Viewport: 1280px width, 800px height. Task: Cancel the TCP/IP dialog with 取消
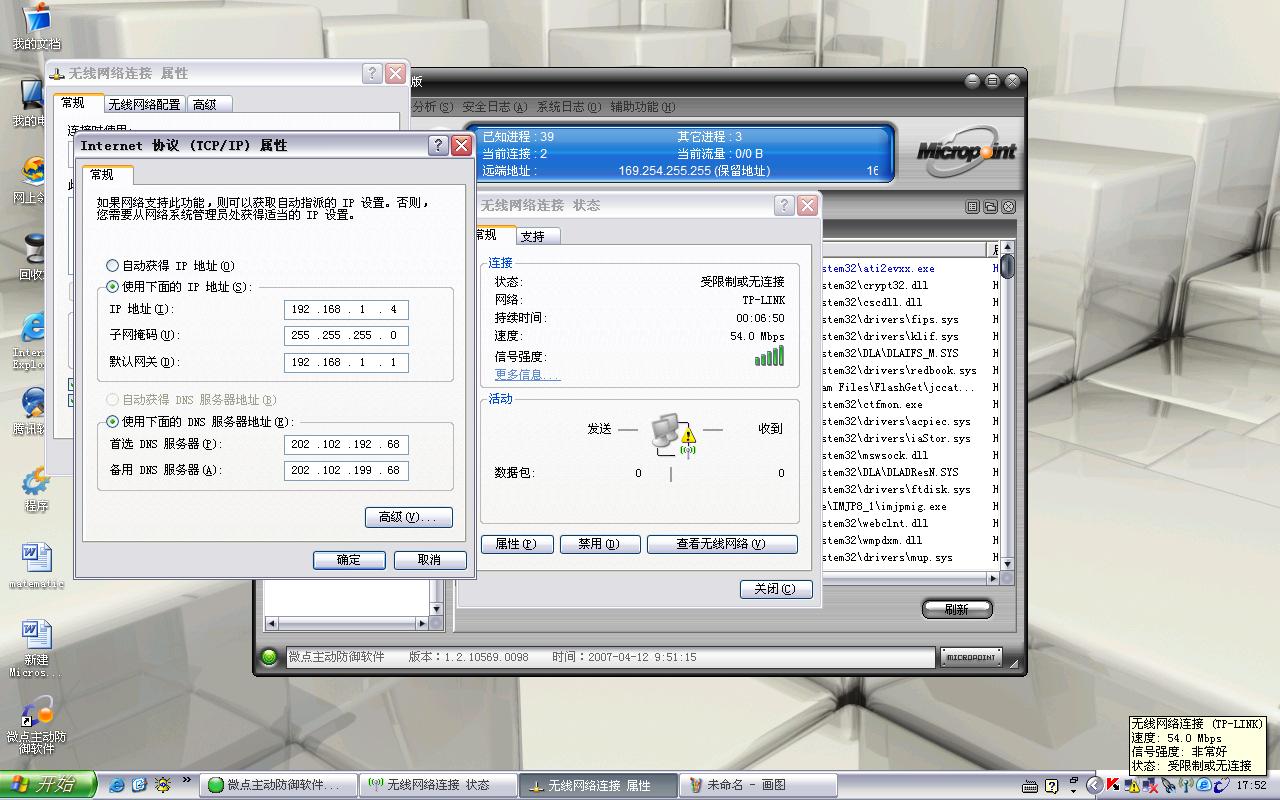[430, 560]
